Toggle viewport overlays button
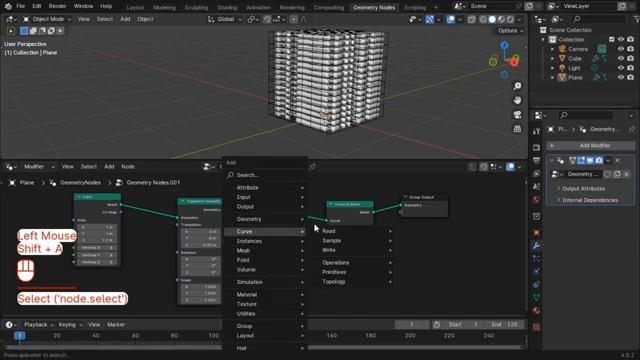This screenshot has height=360, width=640. coord(451,19)
